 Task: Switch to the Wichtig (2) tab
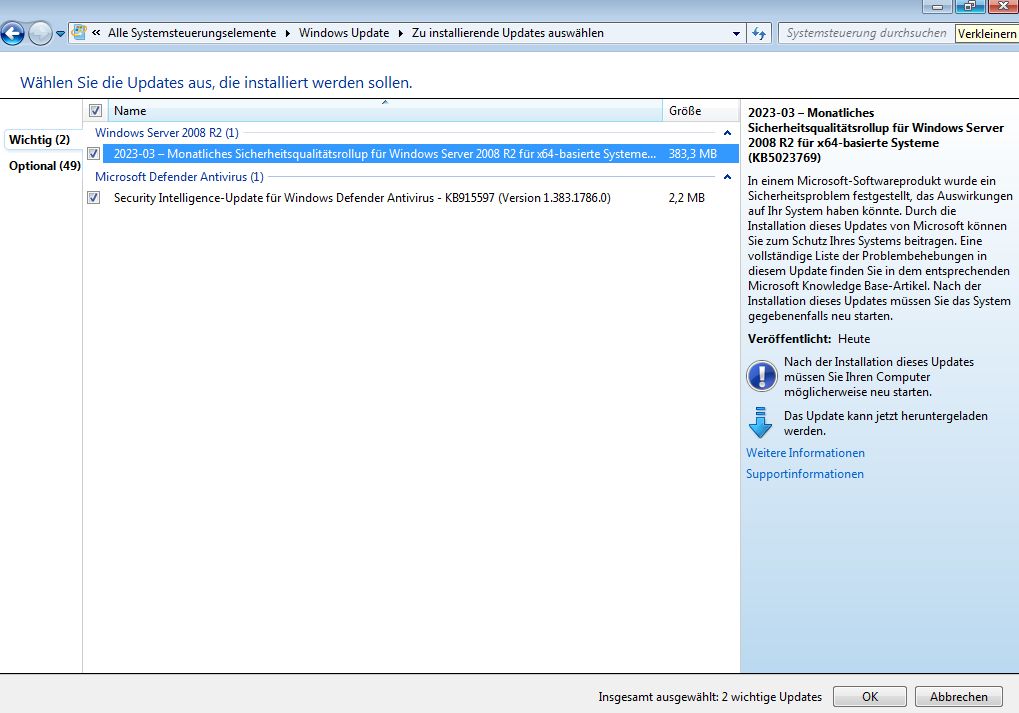pos(40,140)
